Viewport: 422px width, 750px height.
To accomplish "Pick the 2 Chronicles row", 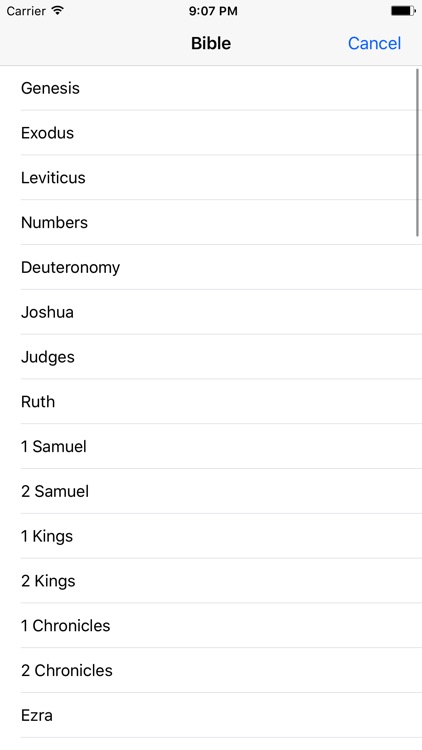I will click(211, 670).
